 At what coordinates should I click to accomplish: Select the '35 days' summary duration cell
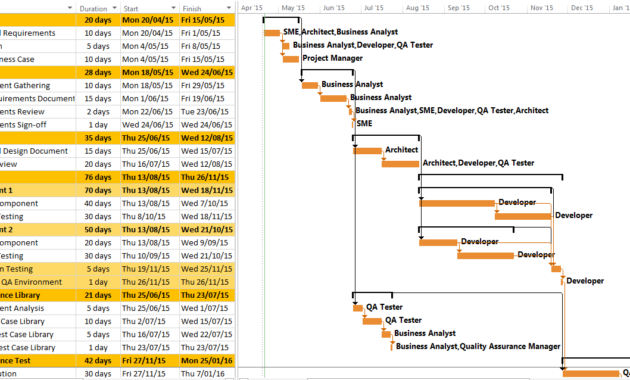98,138
